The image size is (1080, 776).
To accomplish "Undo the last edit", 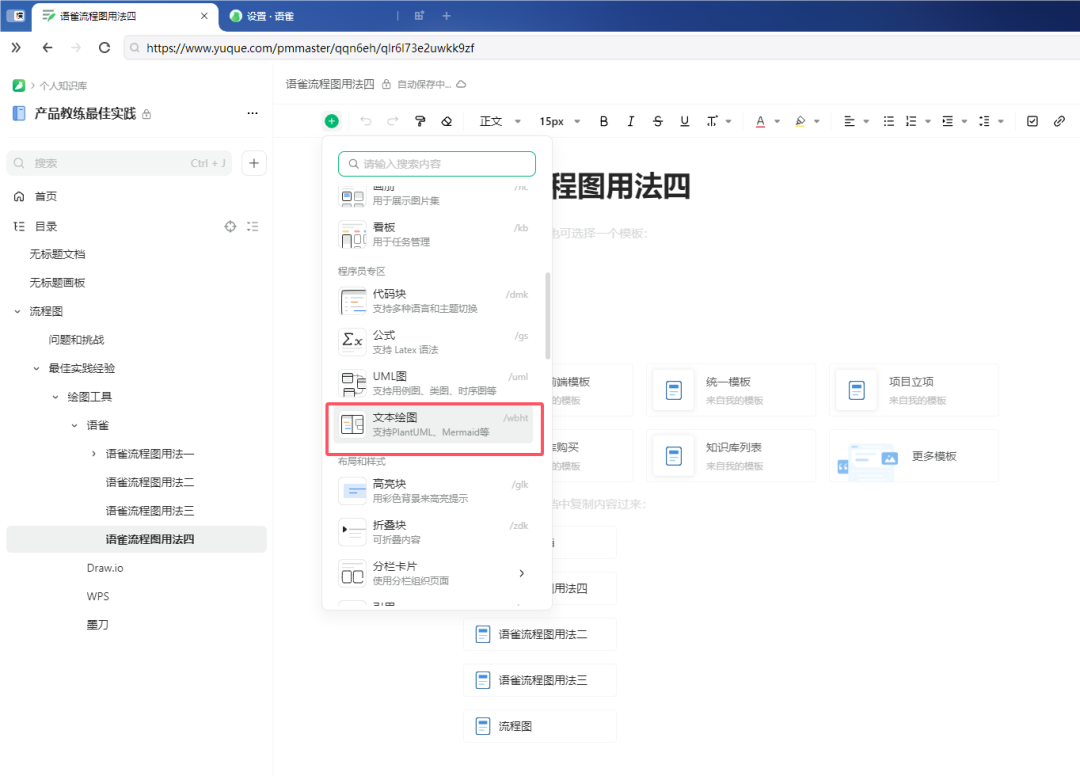I will point(366,121).
